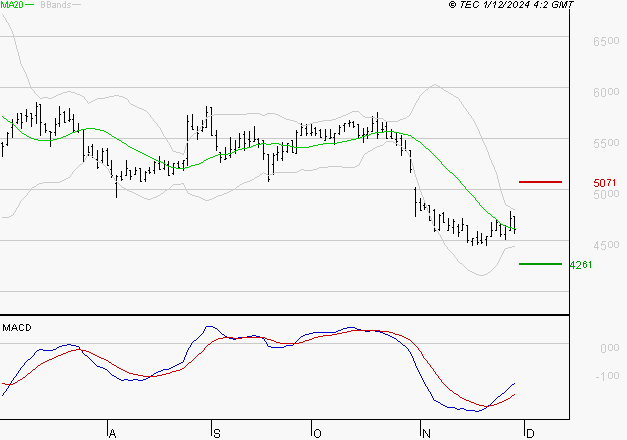Click the red 5071 resistance value
The width and height of the screenshot is (627, 440).
(605, 183)
